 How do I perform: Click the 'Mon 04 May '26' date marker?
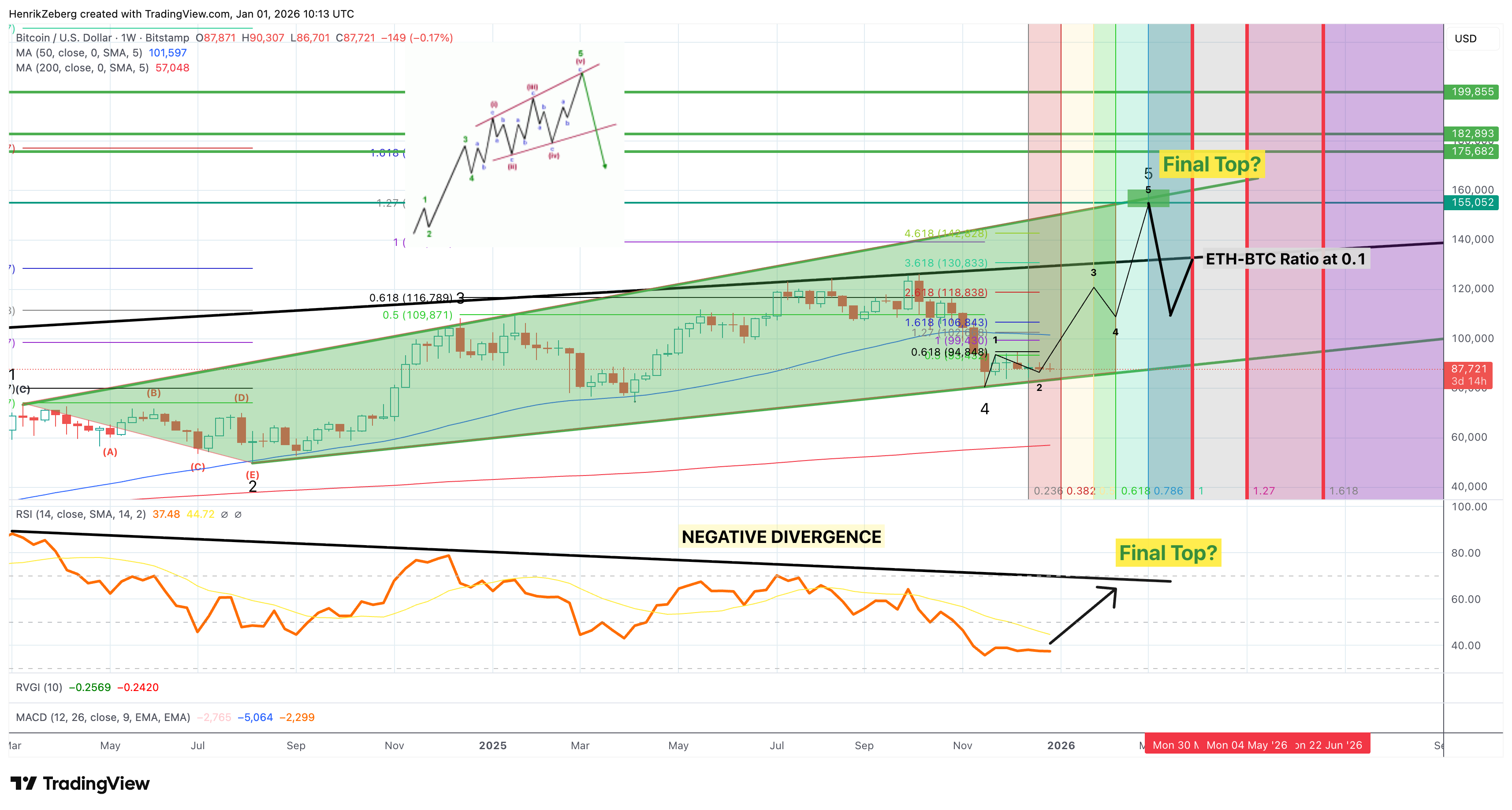(x=1246, y=745)
